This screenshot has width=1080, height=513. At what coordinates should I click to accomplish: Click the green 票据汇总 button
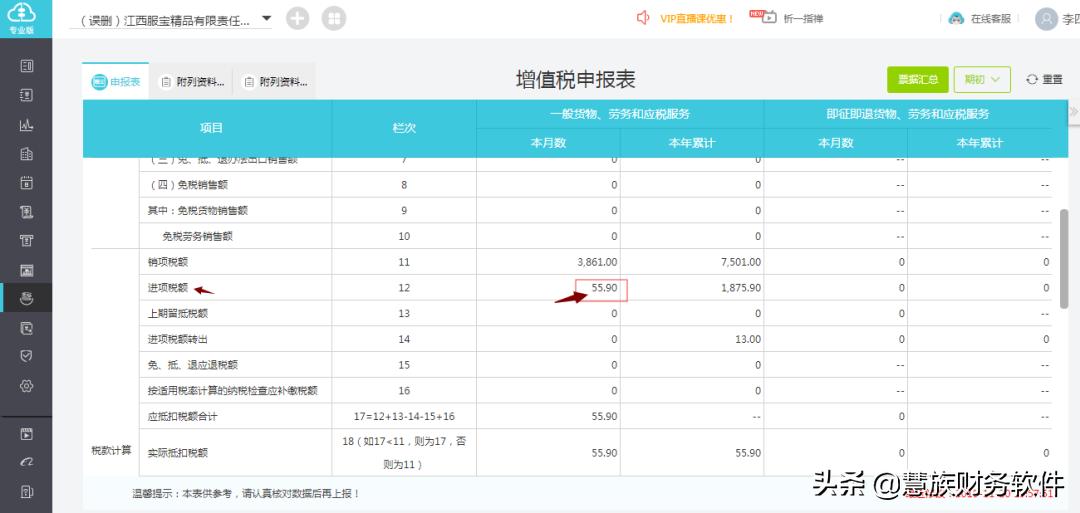(917, 79)
